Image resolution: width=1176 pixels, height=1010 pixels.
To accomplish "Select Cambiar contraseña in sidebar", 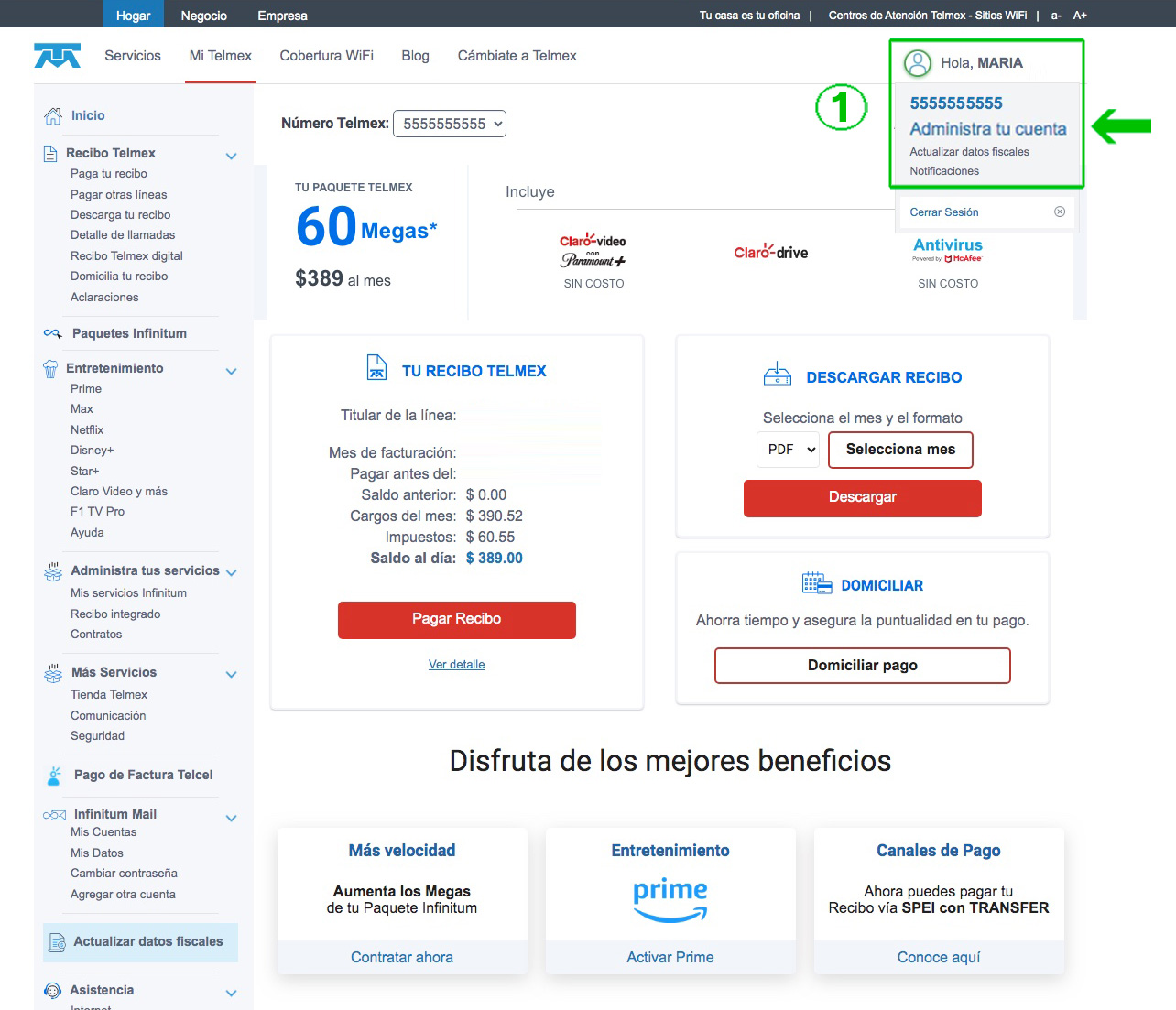I will (x=124, y=874).
